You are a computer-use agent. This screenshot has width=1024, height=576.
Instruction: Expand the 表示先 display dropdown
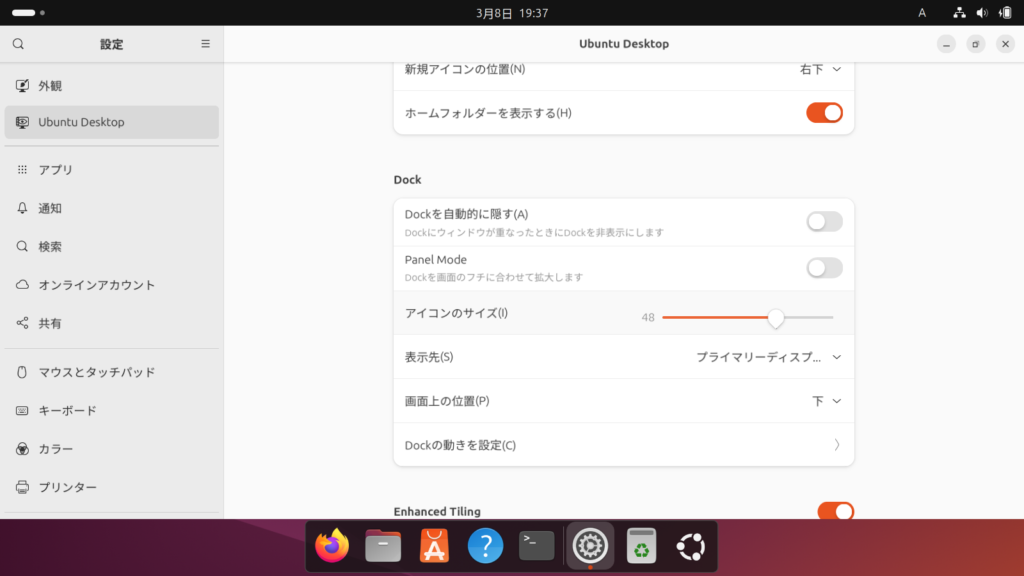pos(769,357)
